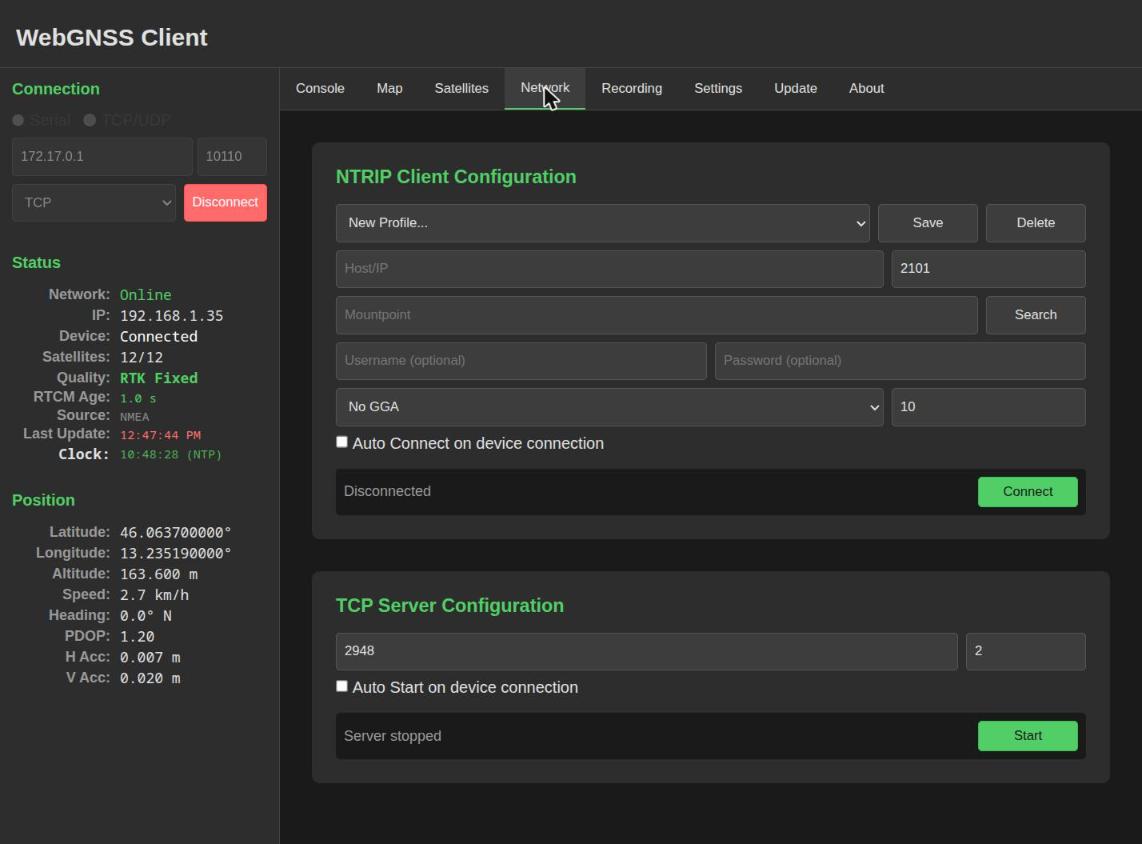Click the TCP server field showing 2
The height and width of the screenshot is (844, 1142).
(x=1025, y=651)
